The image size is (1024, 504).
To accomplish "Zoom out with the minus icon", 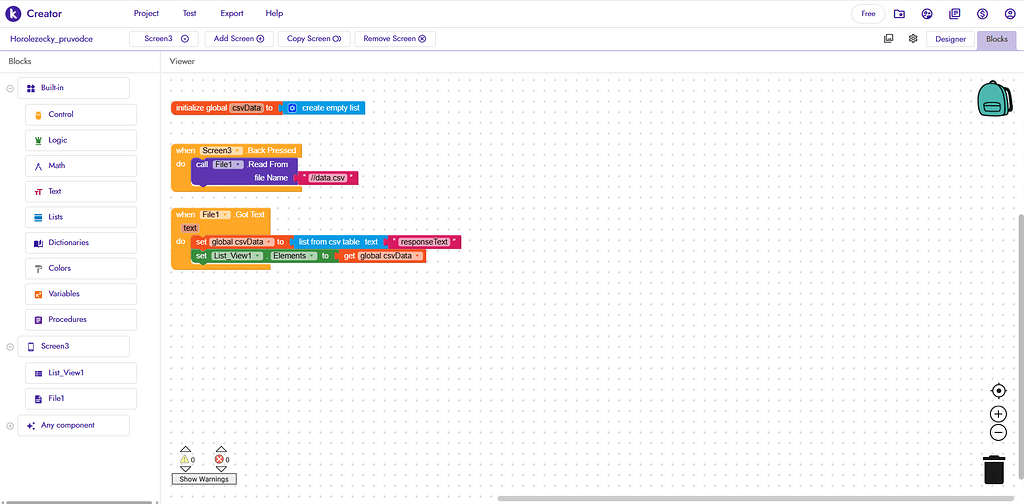I will click(x=998, y=433).
